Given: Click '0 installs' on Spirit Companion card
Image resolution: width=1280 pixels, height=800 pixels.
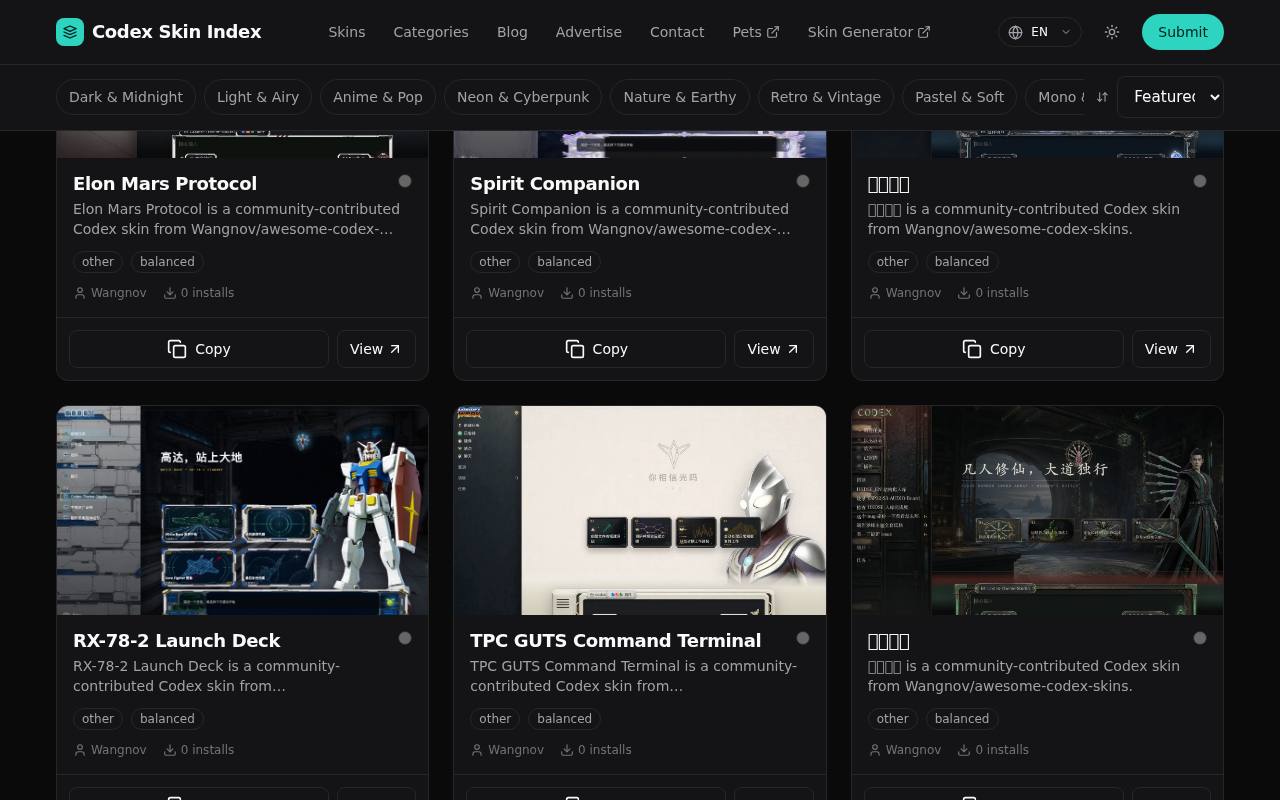Looking at the screenshot, I should pyautogui.click(x=605, y=293).
